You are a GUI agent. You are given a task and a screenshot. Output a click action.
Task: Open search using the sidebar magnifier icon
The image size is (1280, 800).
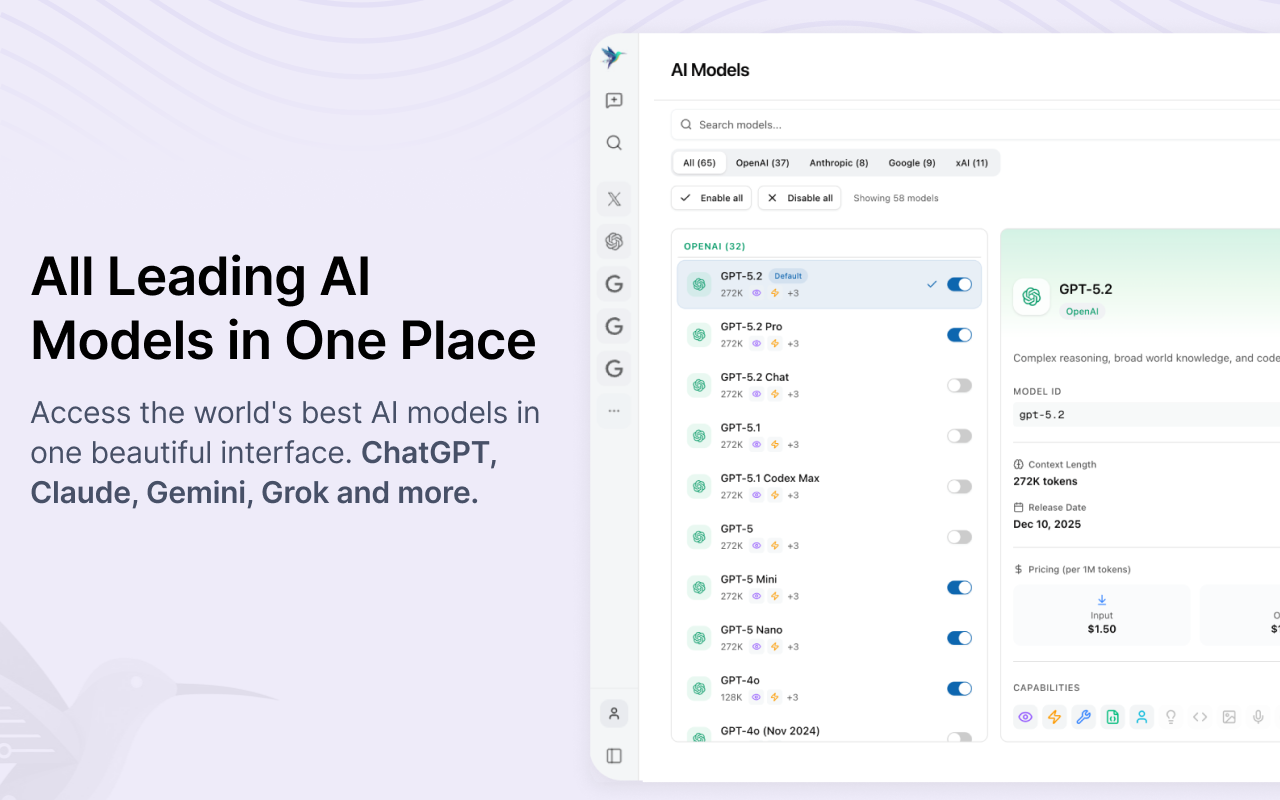click(613, 142)
